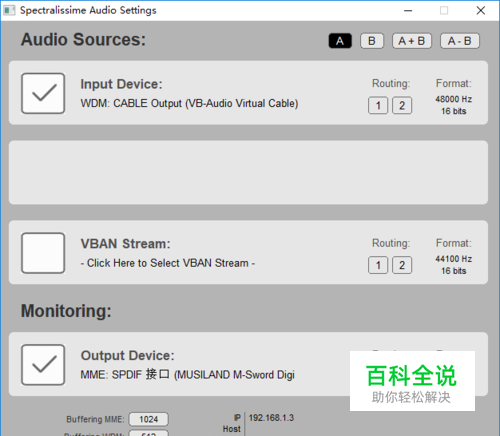This screenshot has height=436, width=500.
Task: Click the Input Device 48000 Hz format
Action: 454,99
